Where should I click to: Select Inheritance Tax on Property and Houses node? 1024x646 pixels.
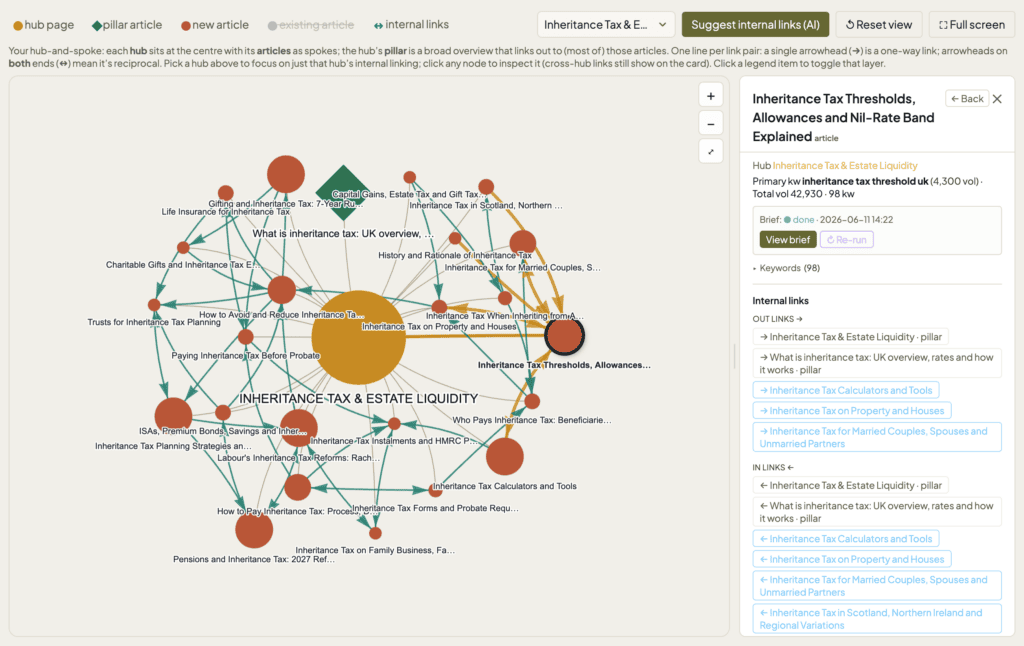pos(440,307)
